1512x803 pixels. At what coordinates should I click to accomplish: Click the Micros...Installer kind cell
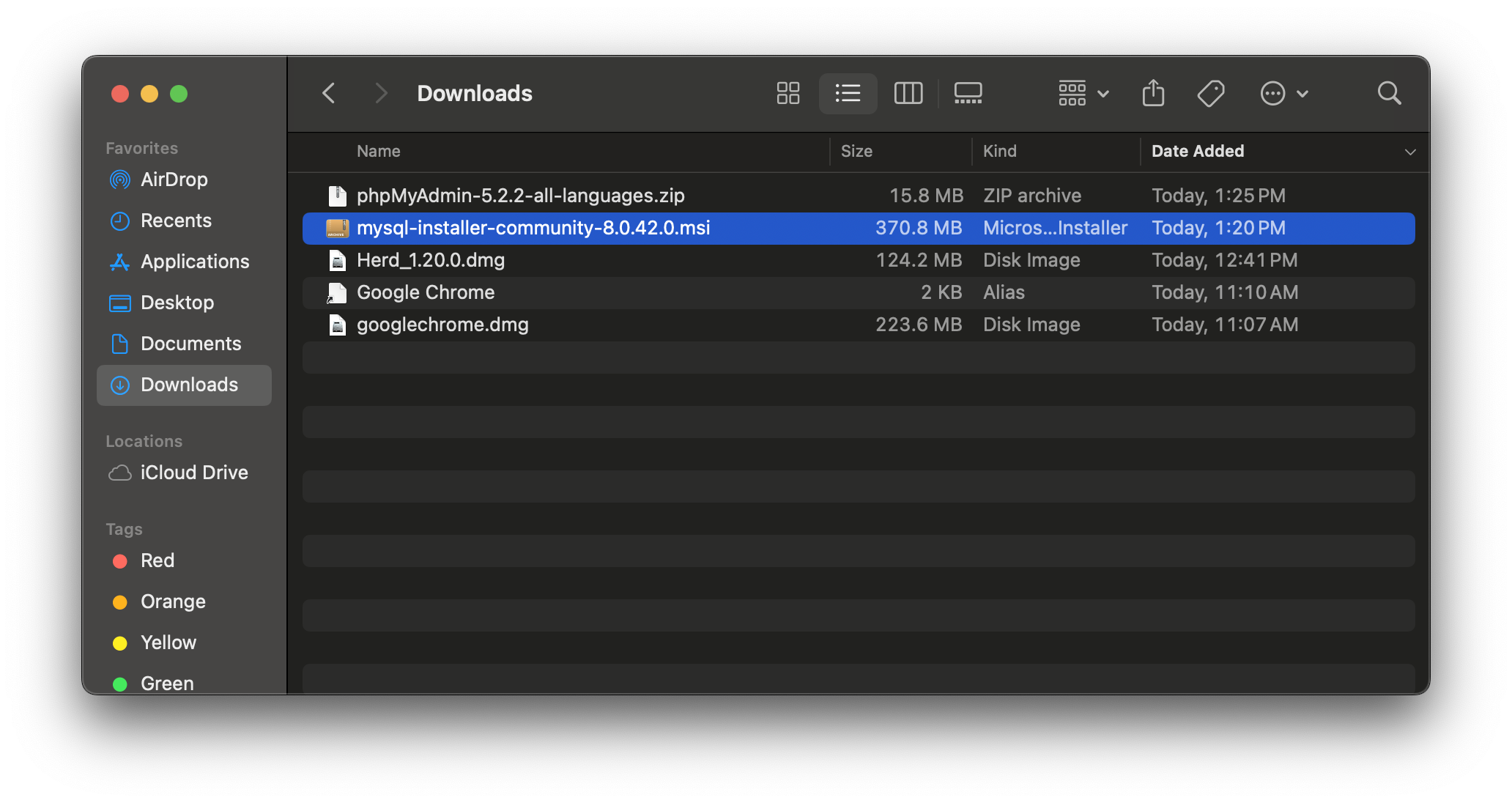(1055, 228)
